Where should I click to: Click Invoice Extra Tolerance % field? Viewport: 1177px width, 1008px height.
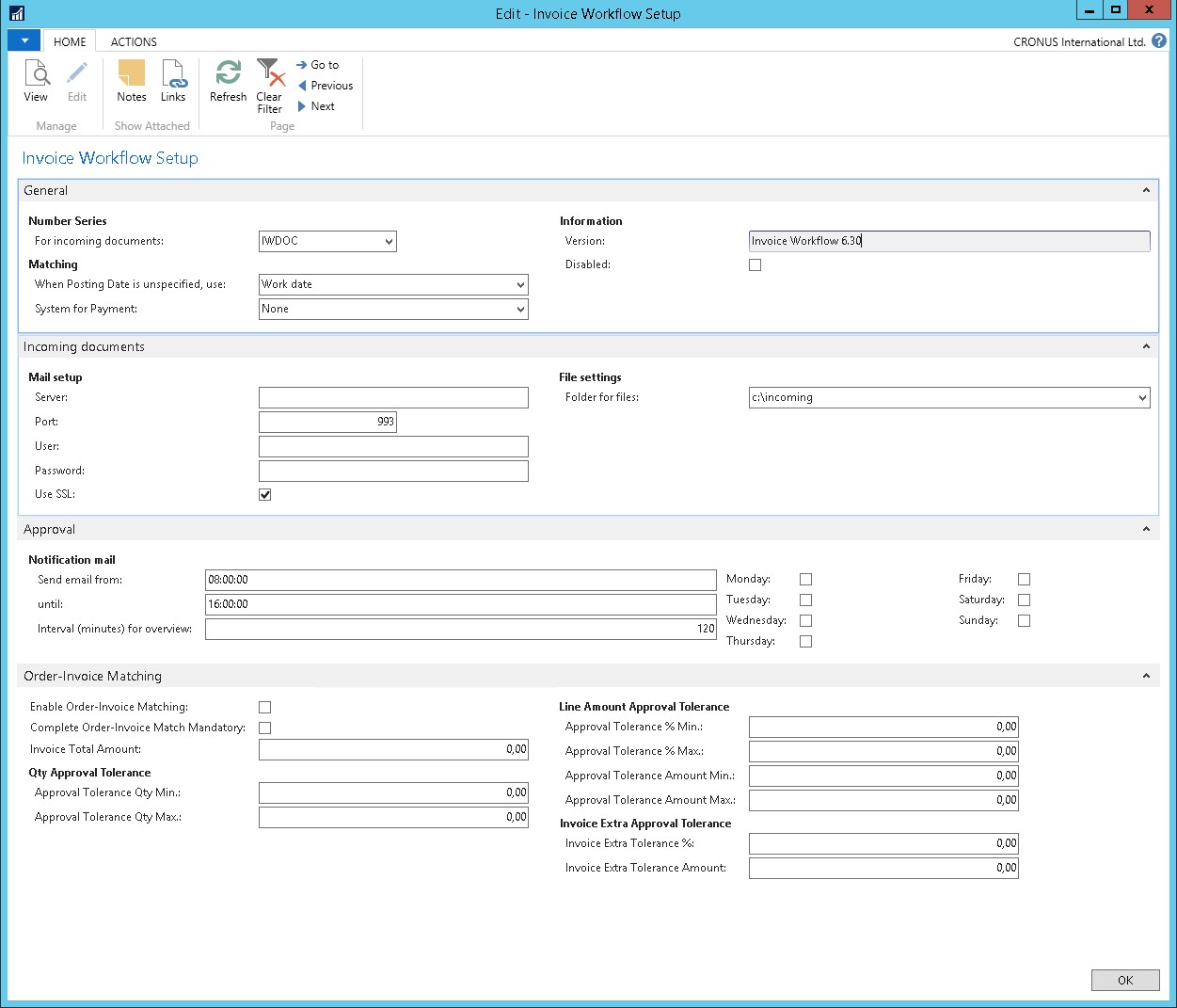click(883, 843)
